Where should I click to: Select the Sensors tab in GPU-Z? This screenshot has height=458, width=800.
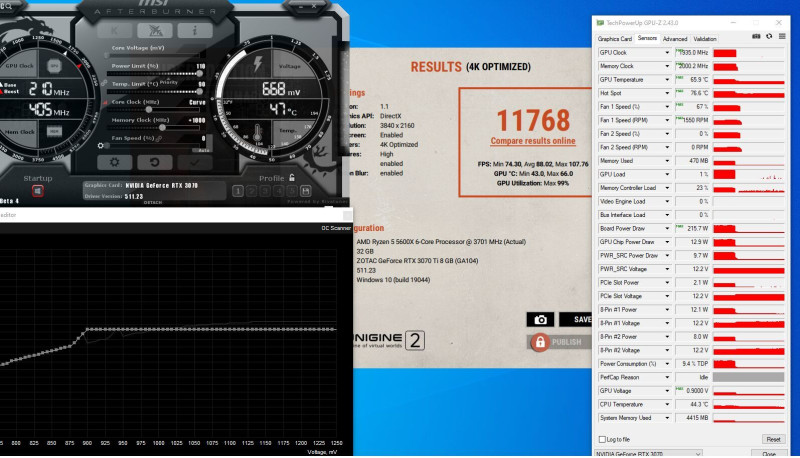coord(647,38)
